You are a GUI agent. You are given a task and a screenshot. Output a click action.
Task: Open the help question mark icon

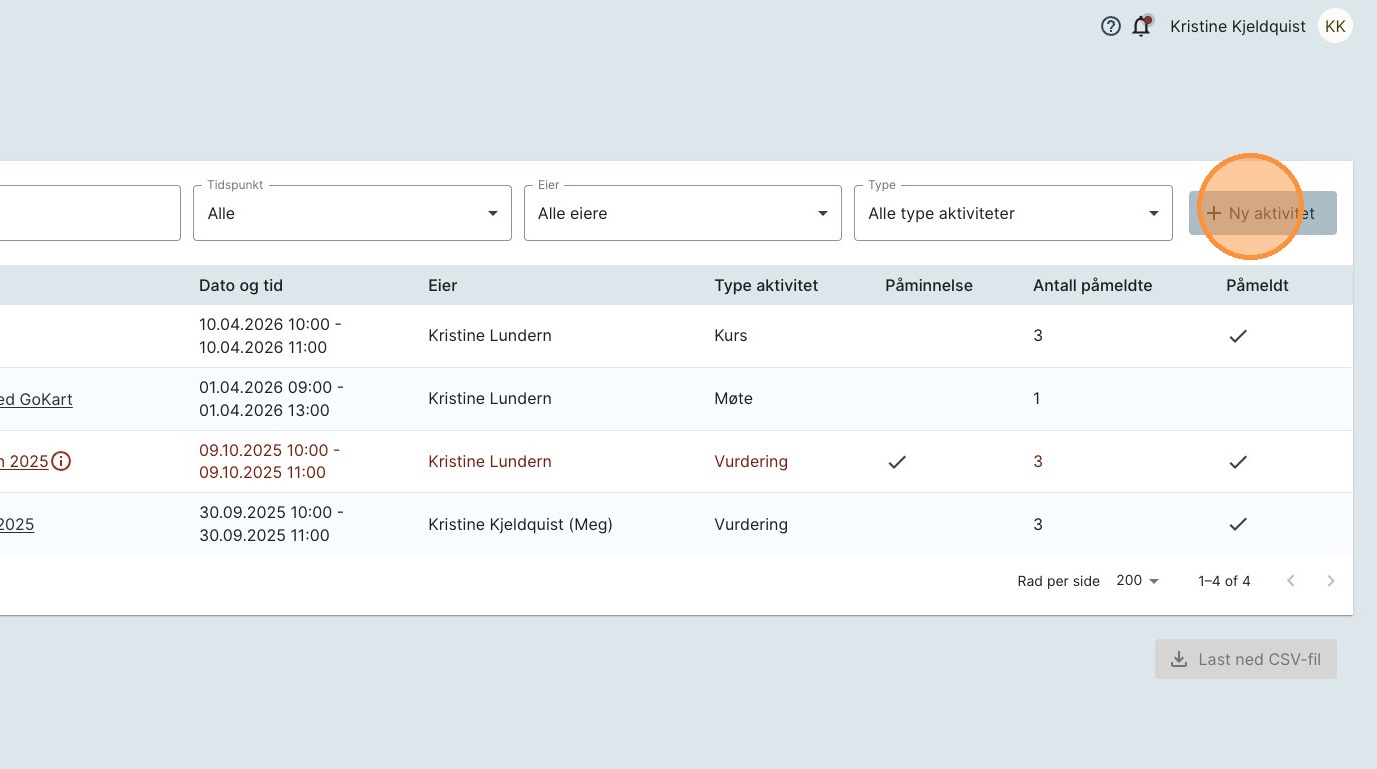[1110, 27]
